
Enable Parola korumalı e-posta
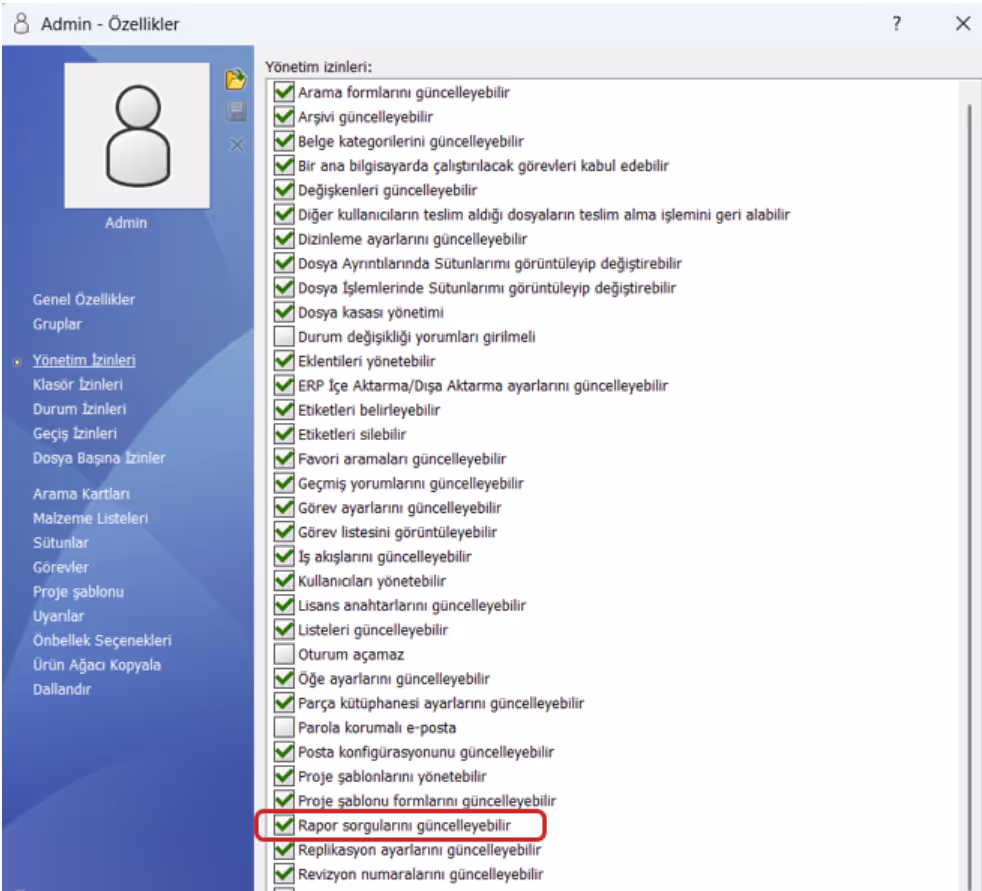[284, 727]
